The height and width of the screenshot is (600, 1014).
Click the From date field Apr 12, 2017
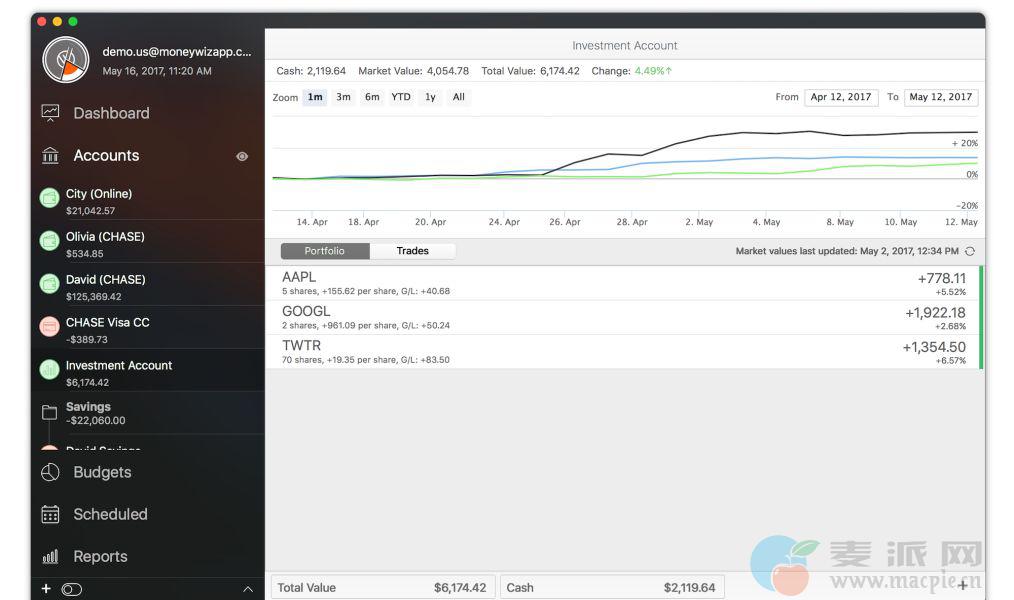840,97
